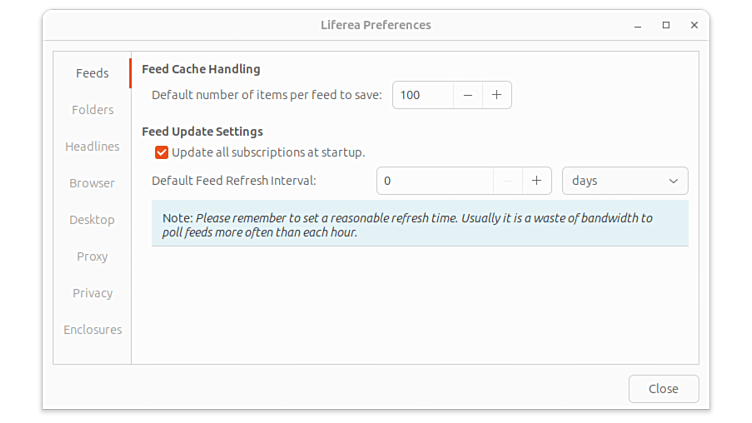
Task: Open the Enclosures tab
Action: click(x=92, y=330)
